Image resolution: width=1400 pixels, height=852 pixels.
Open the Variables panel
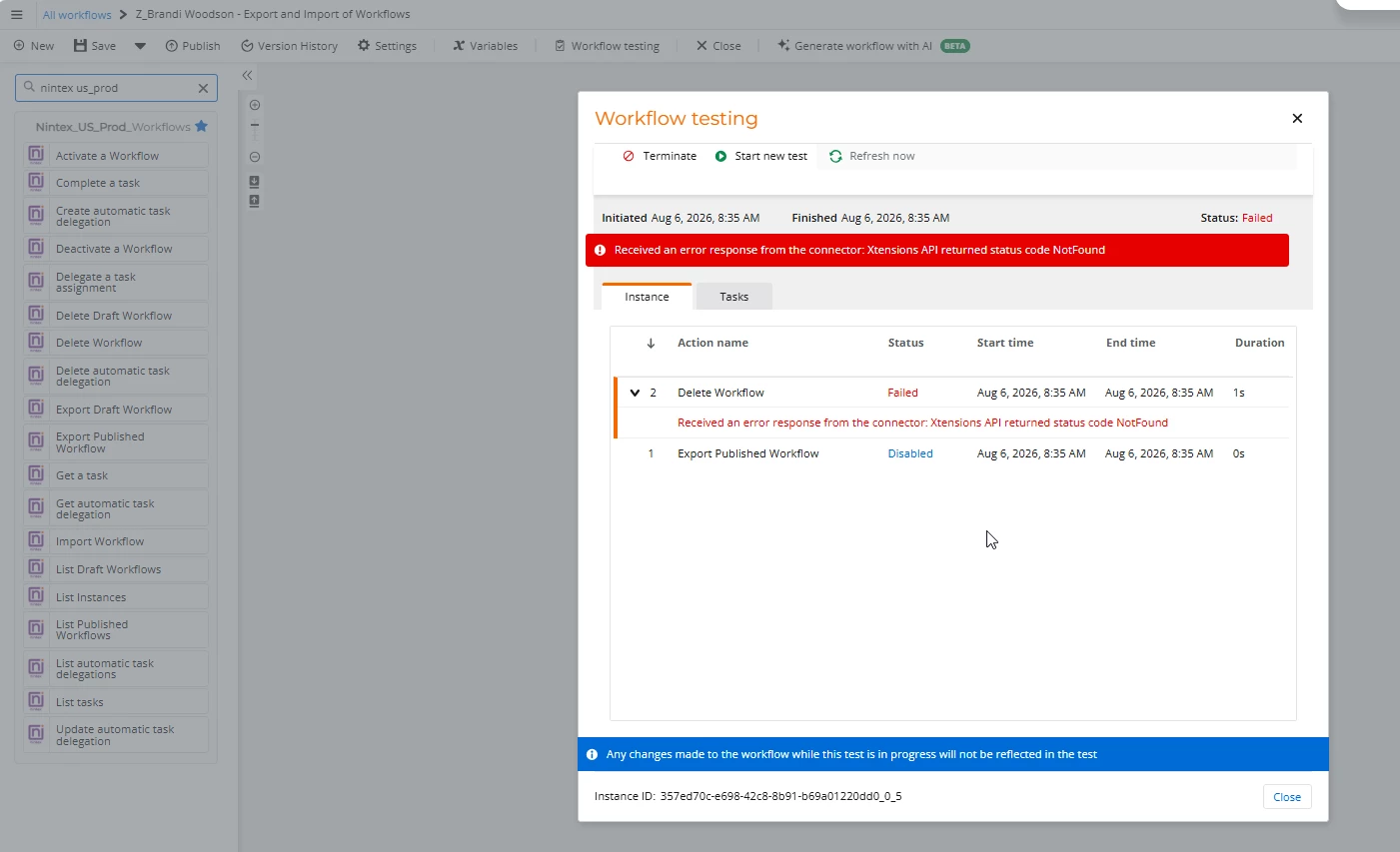(x=486, y=46)
